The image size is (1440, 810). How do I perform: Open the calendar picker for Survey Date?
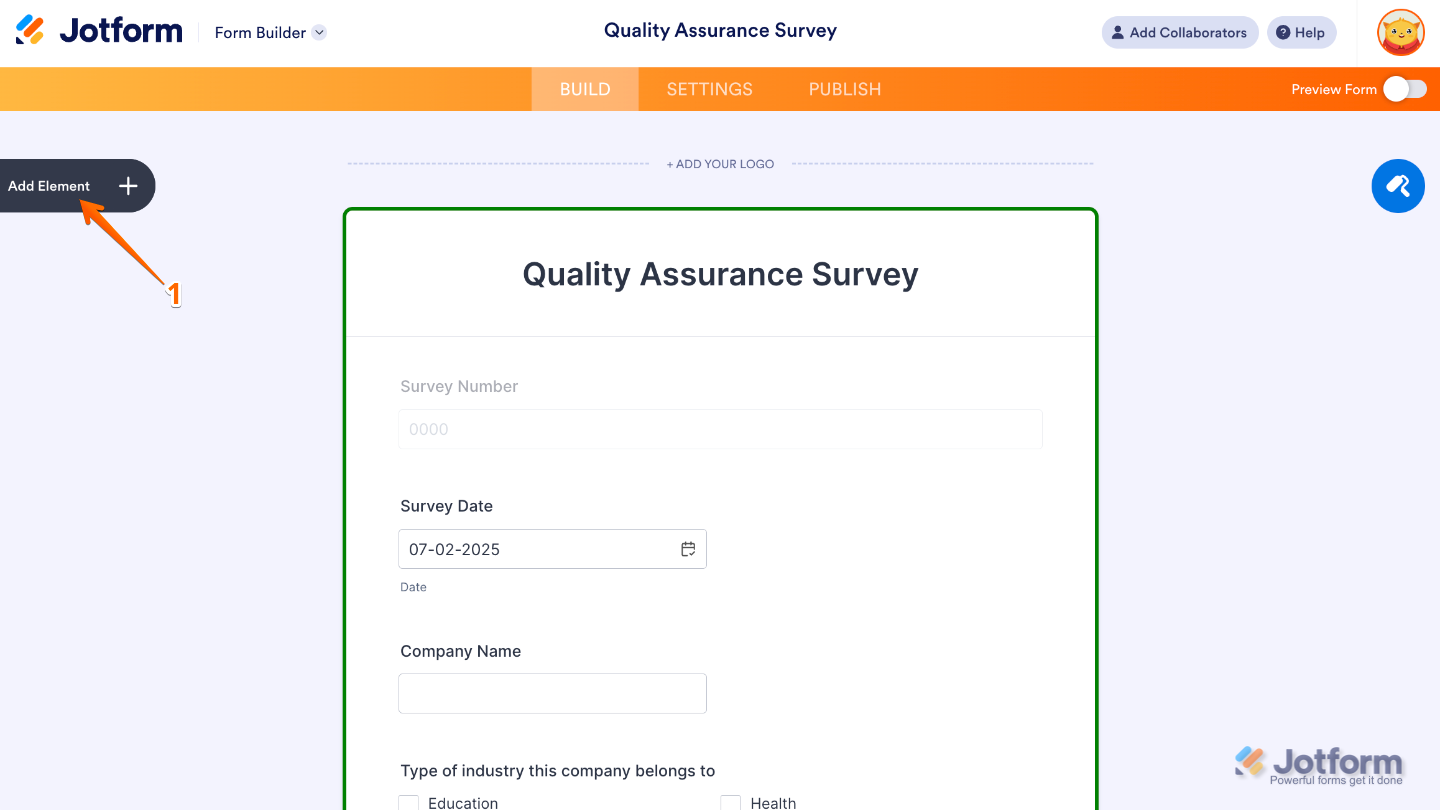coord(688,548)
